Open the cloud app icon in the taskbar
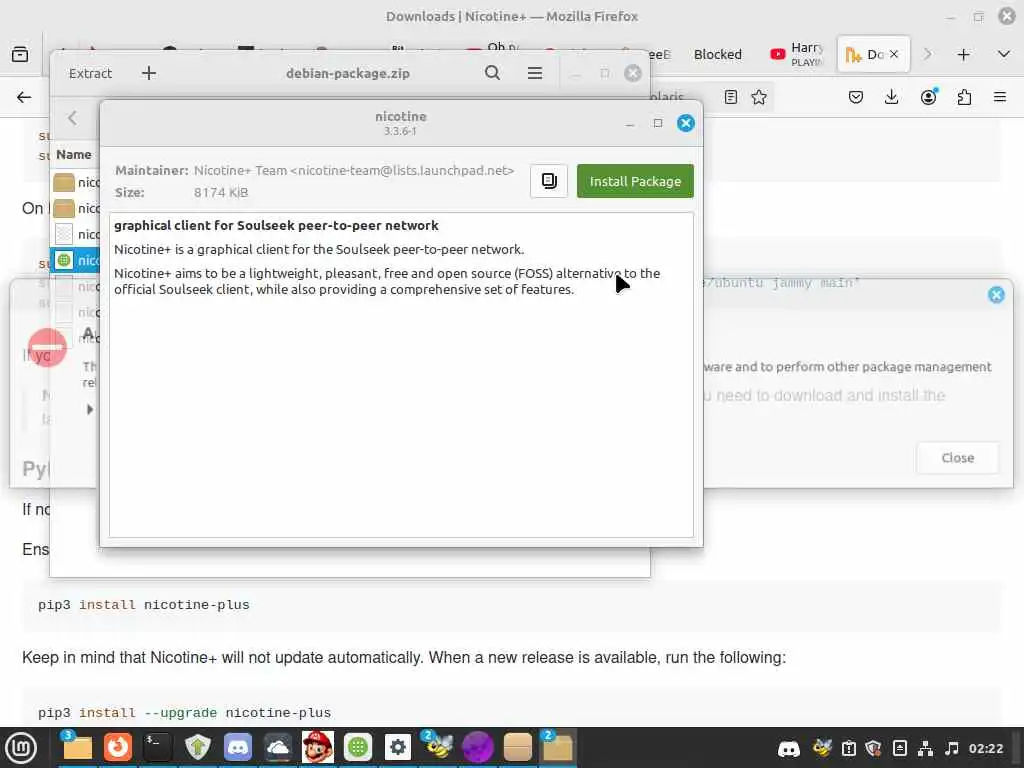Viewport: 1024px width, 768px height. tap(278, 747)
